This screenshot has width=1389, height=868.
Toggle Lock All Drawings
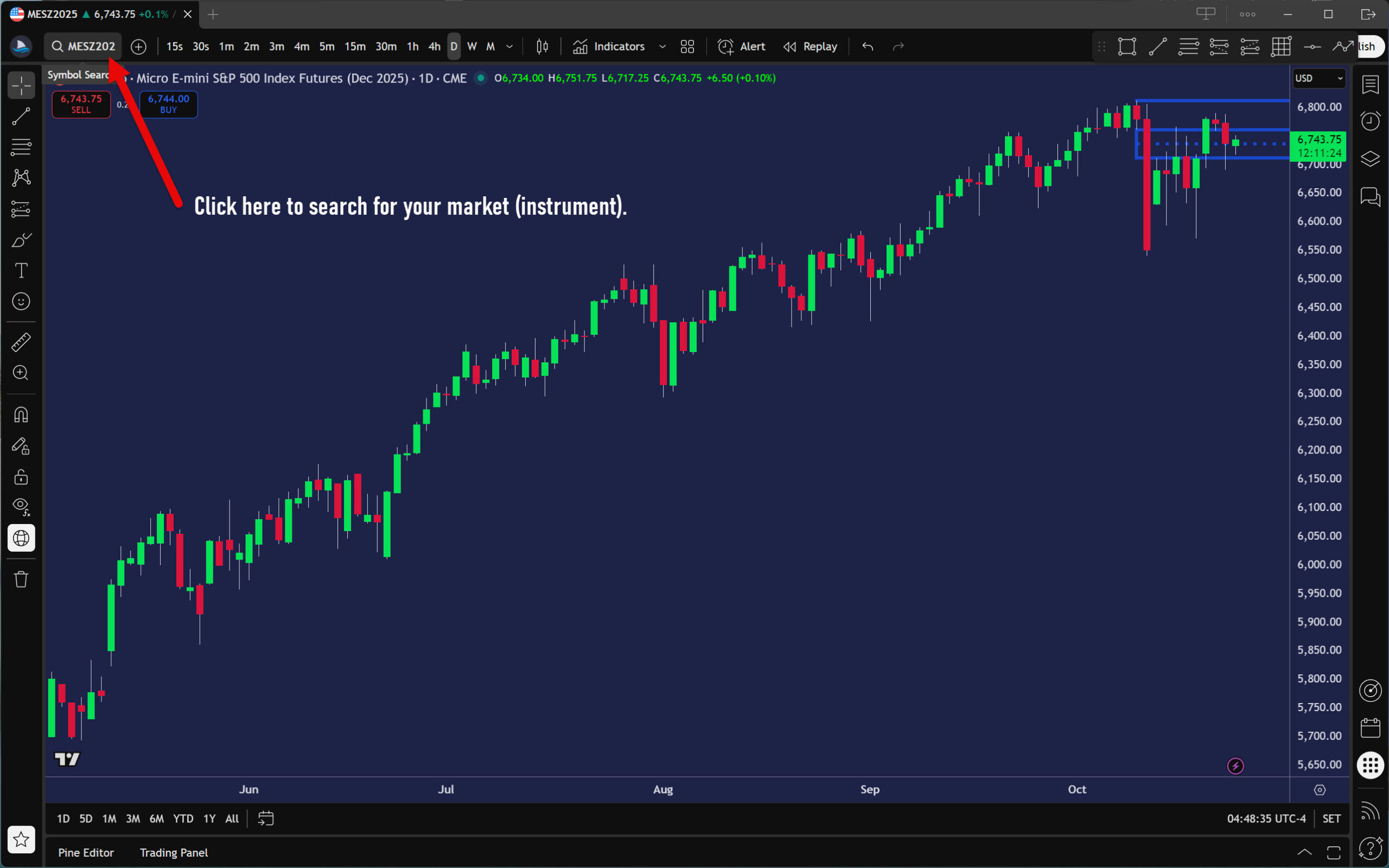tap(21, 476)
